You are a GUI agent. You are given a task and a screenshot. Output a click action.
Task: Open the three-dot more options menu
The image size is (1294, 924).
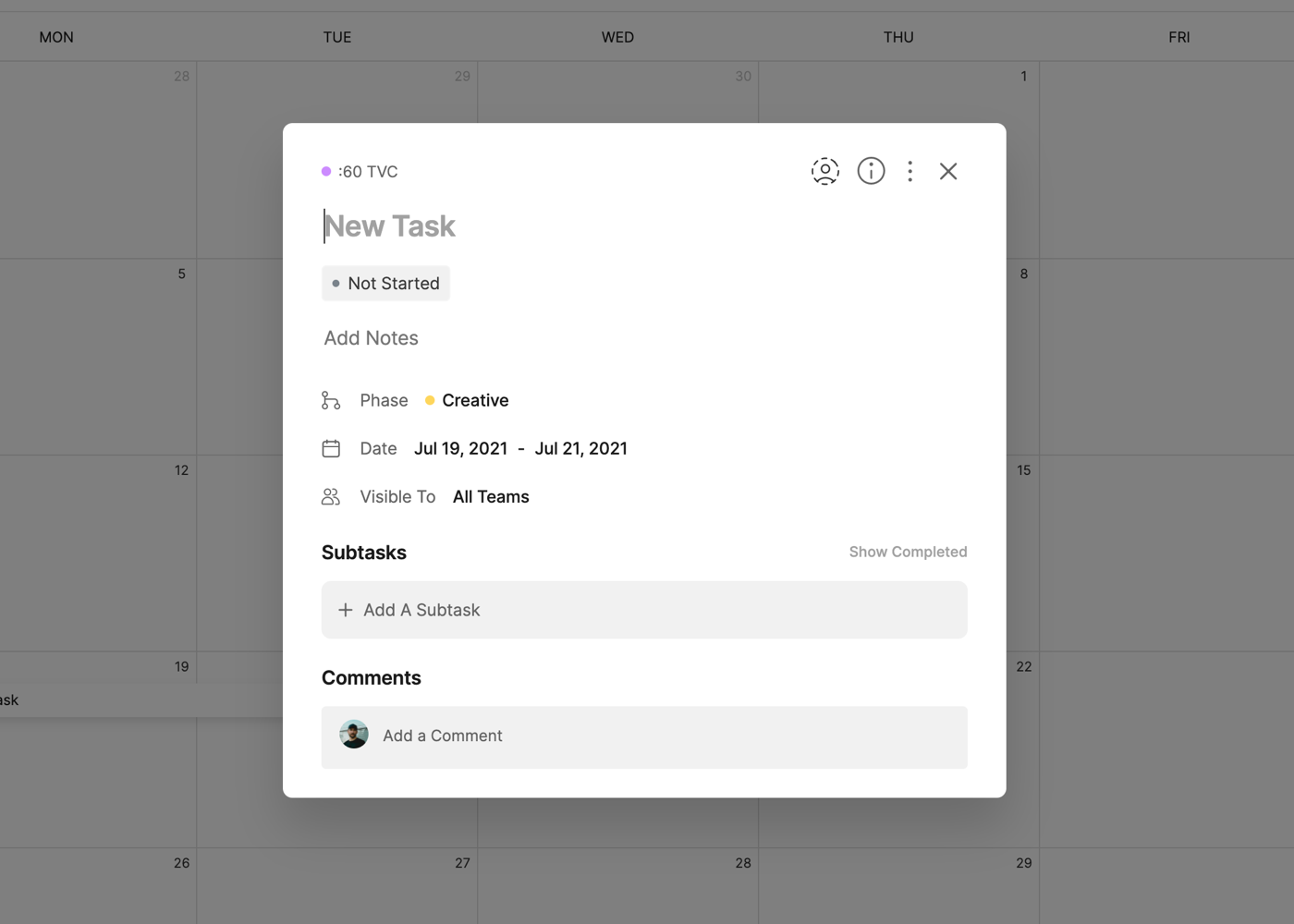click(x=910, y=171)
